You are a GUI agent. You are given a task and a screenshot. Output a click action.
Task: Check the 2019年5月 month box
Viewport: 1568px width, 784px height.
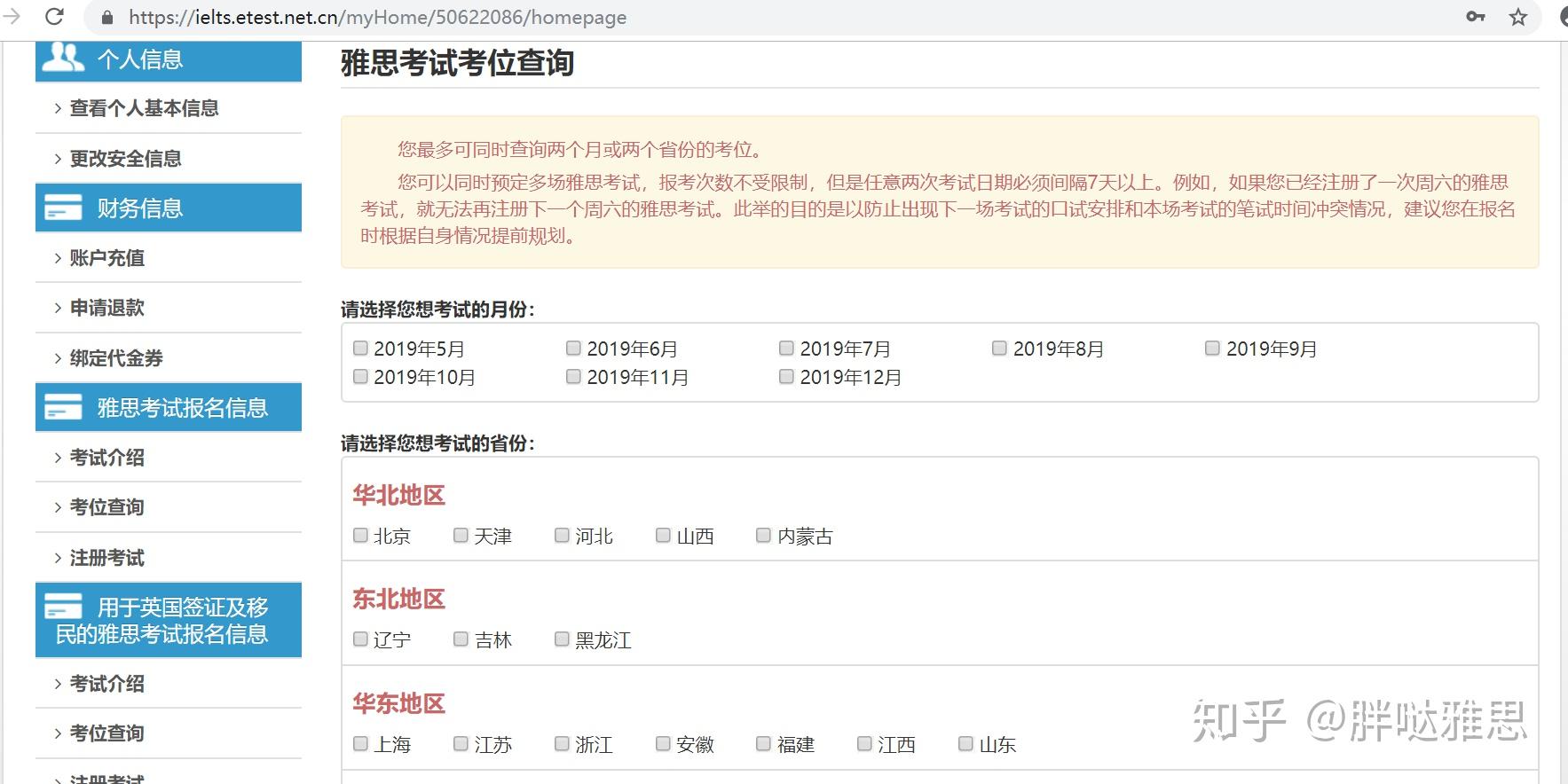(360, 349)
